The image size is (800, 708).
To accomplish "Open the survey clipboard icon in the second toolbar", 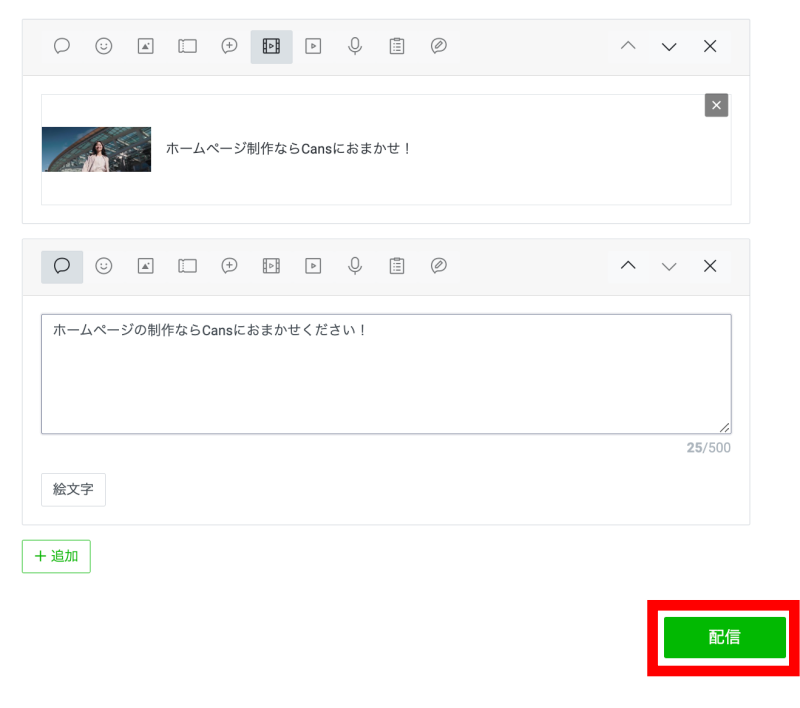I will point(397,266).
